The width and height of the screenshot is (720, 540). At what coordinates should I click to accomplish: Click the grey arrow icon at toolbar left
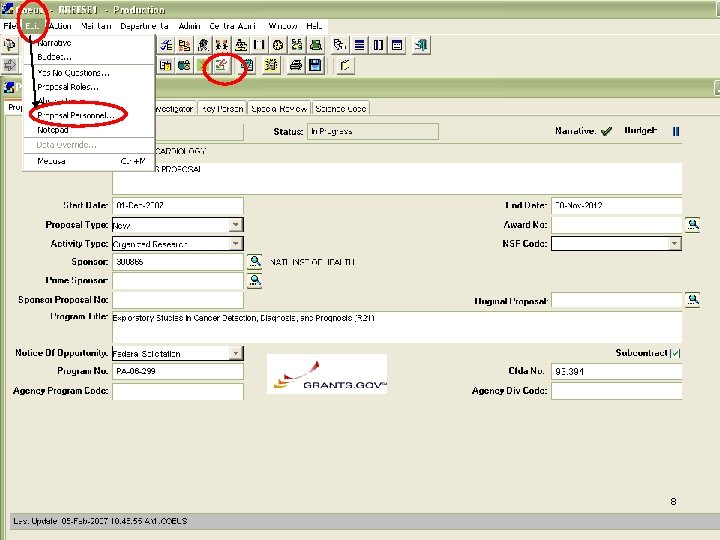point(10,65)
